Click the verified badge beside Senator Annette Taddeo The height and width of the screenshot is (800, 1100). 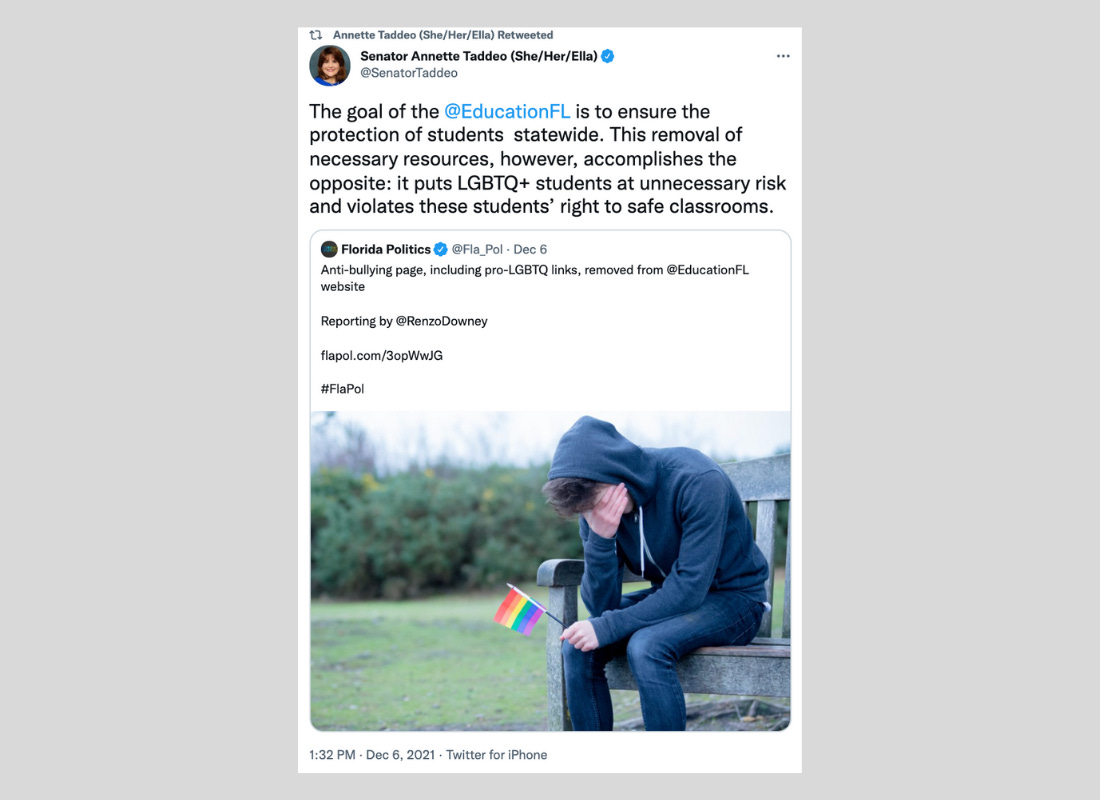(608, 56)
